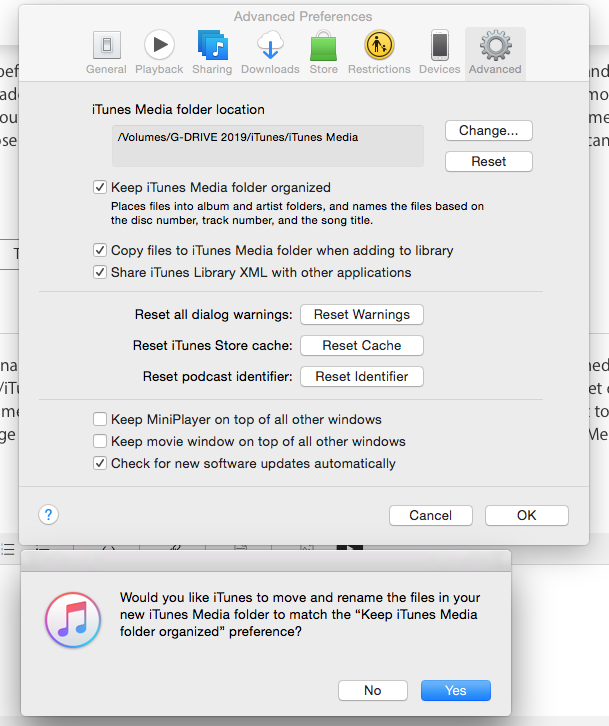Open the Downloads preferences icon
The width and height of the screenshot is (609, 726).
[270, 45]
